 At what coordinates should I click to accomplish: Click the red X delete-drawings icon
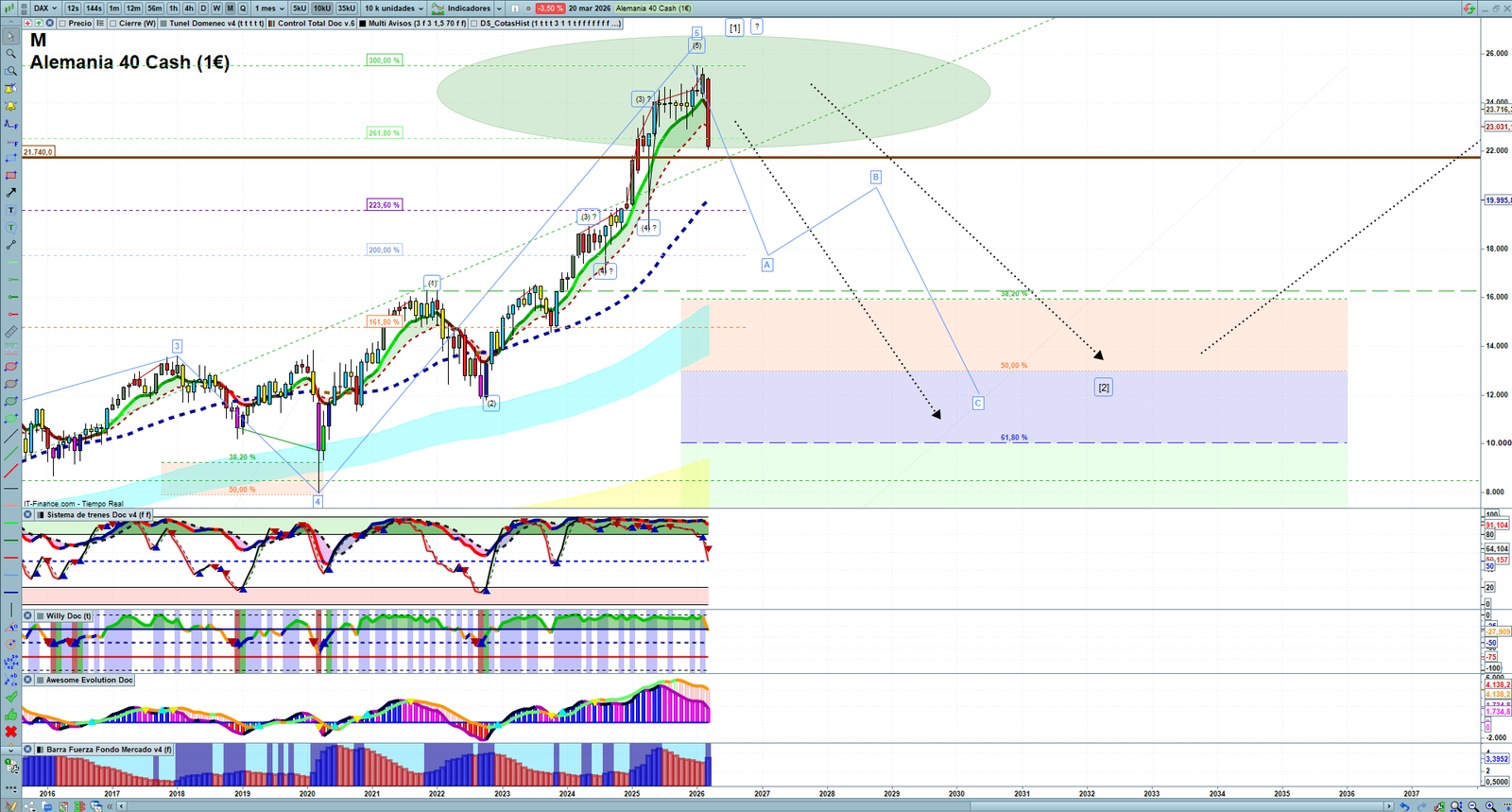pyautogui.click(x=10, y=732)
